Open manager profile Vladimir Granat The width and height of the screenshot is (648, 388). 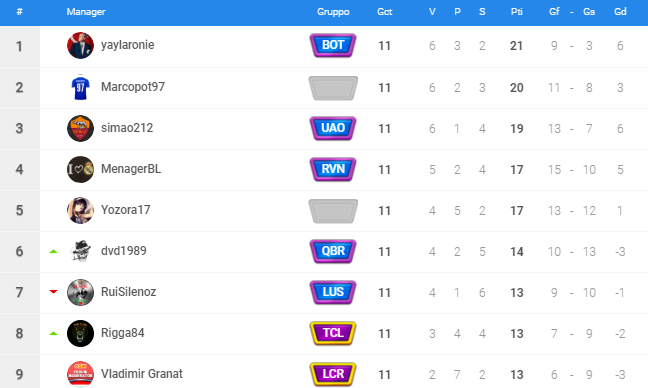point(142,374)
